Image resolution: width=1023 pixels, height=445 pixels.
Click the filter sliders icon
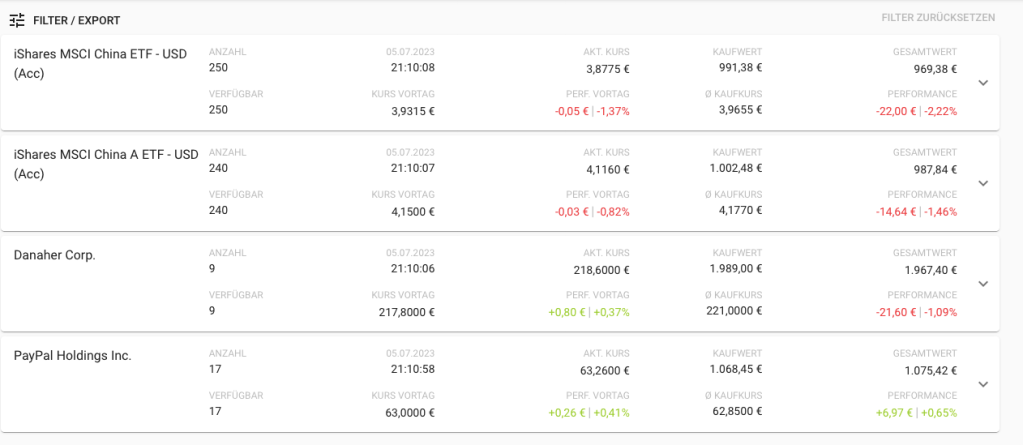point(17,20)
